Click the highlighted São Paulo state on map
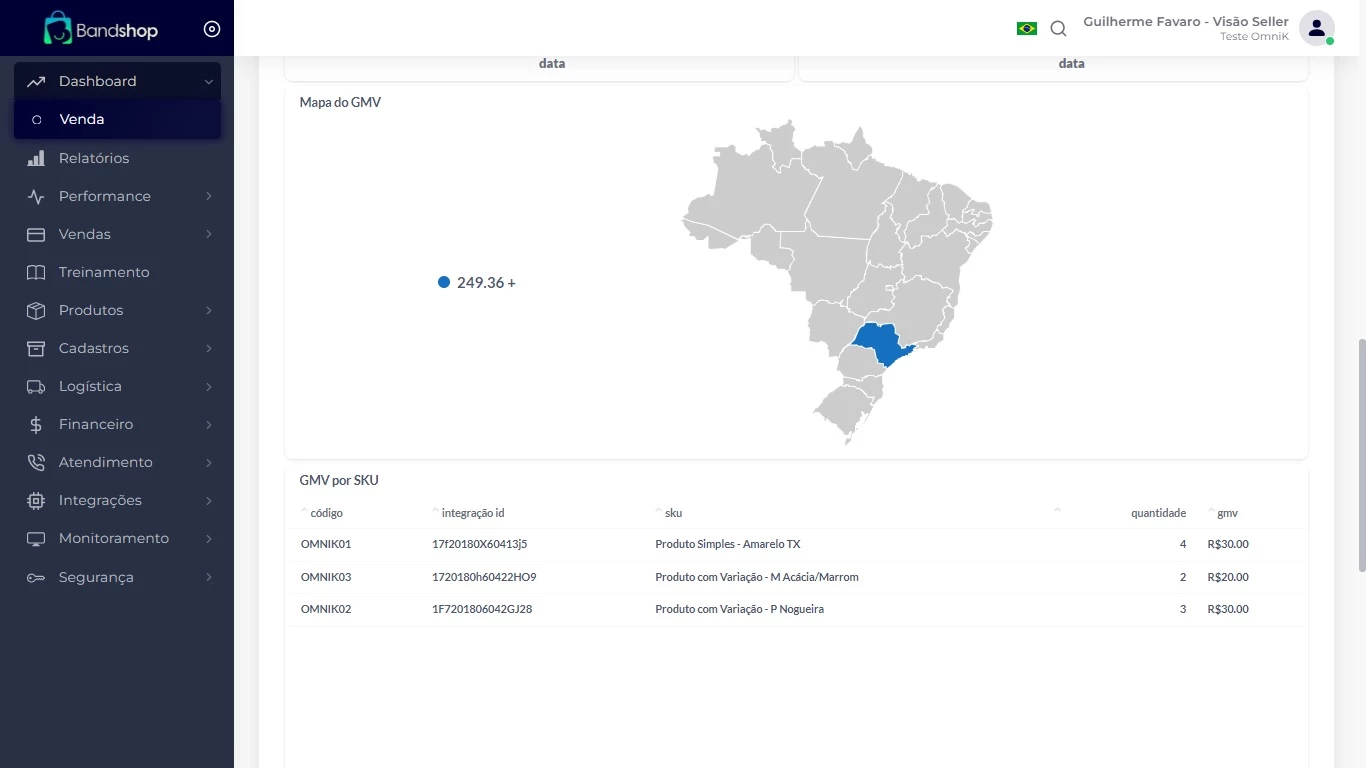The image size is (1366, 768). point(880,344)
